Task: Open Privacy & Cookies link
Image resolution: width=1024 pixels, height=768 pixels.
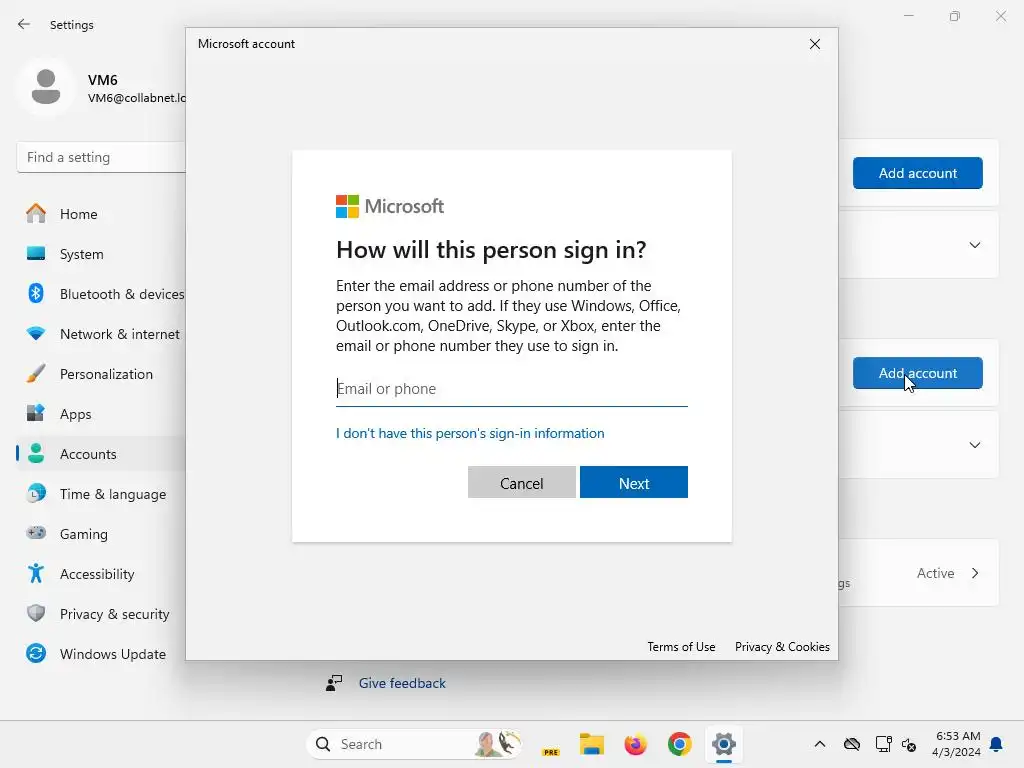Action: 782,647
